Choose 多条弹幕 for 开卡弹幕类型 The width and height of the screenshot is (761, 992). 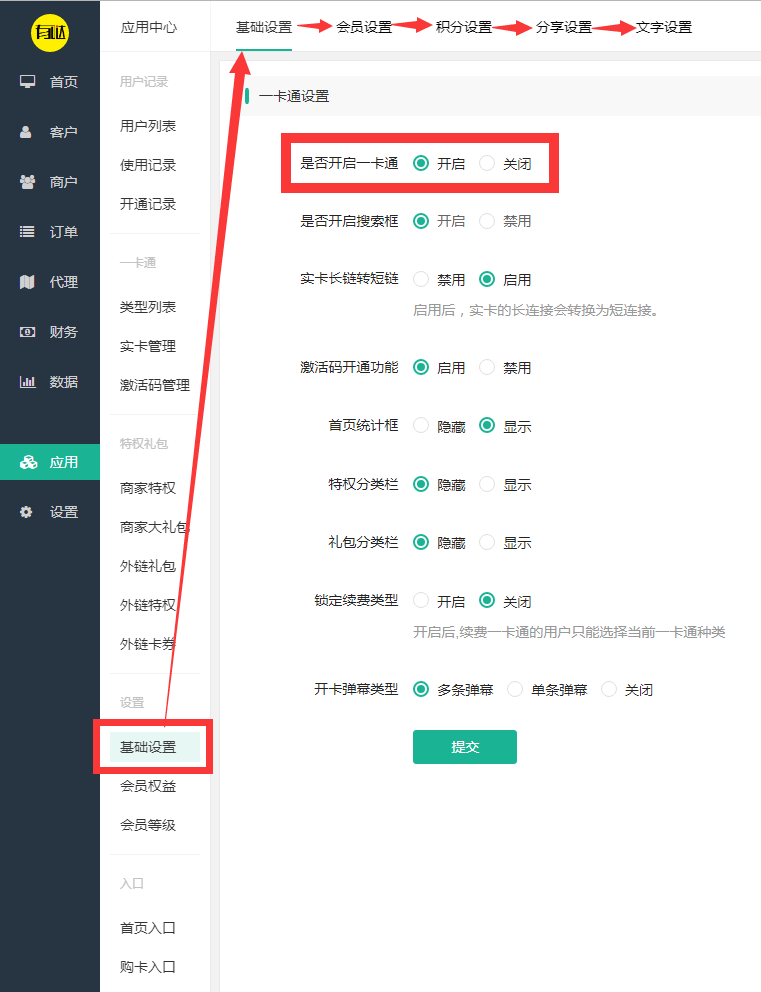(421, 689)
